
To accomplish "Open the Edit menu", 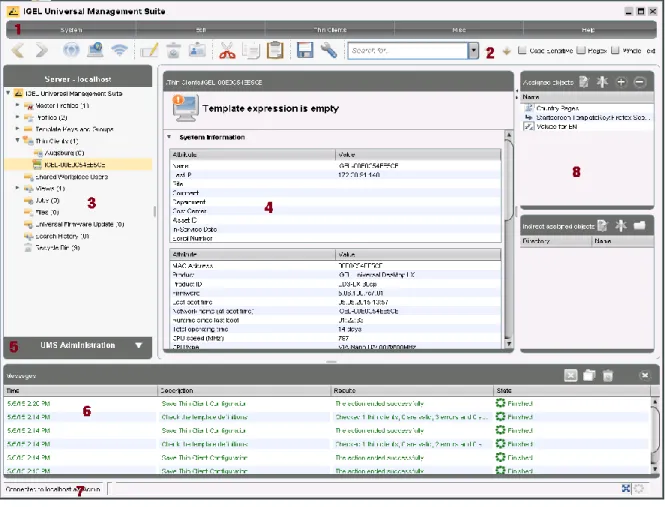I will coord(201,30).
